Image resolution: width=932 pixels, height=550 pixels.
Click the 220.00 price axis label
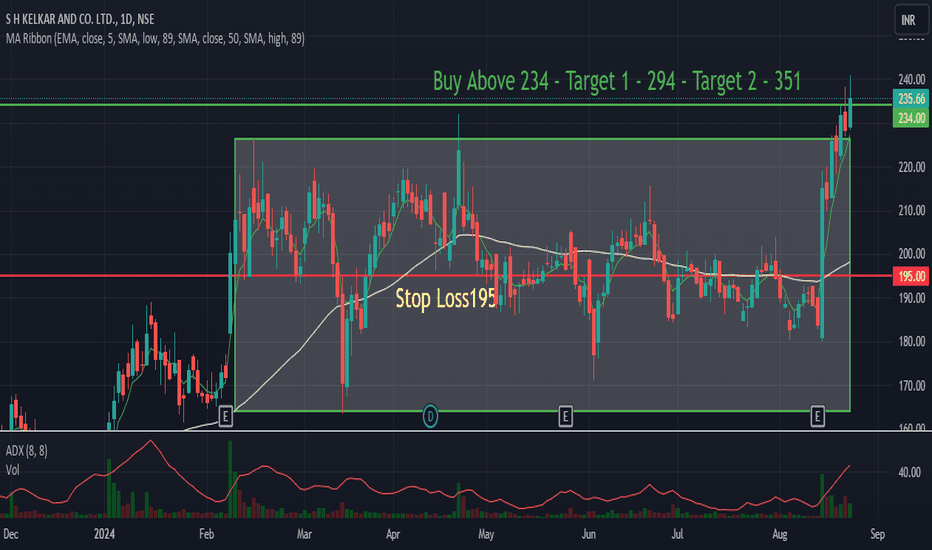pyautogui.click(x=911, y=167)
